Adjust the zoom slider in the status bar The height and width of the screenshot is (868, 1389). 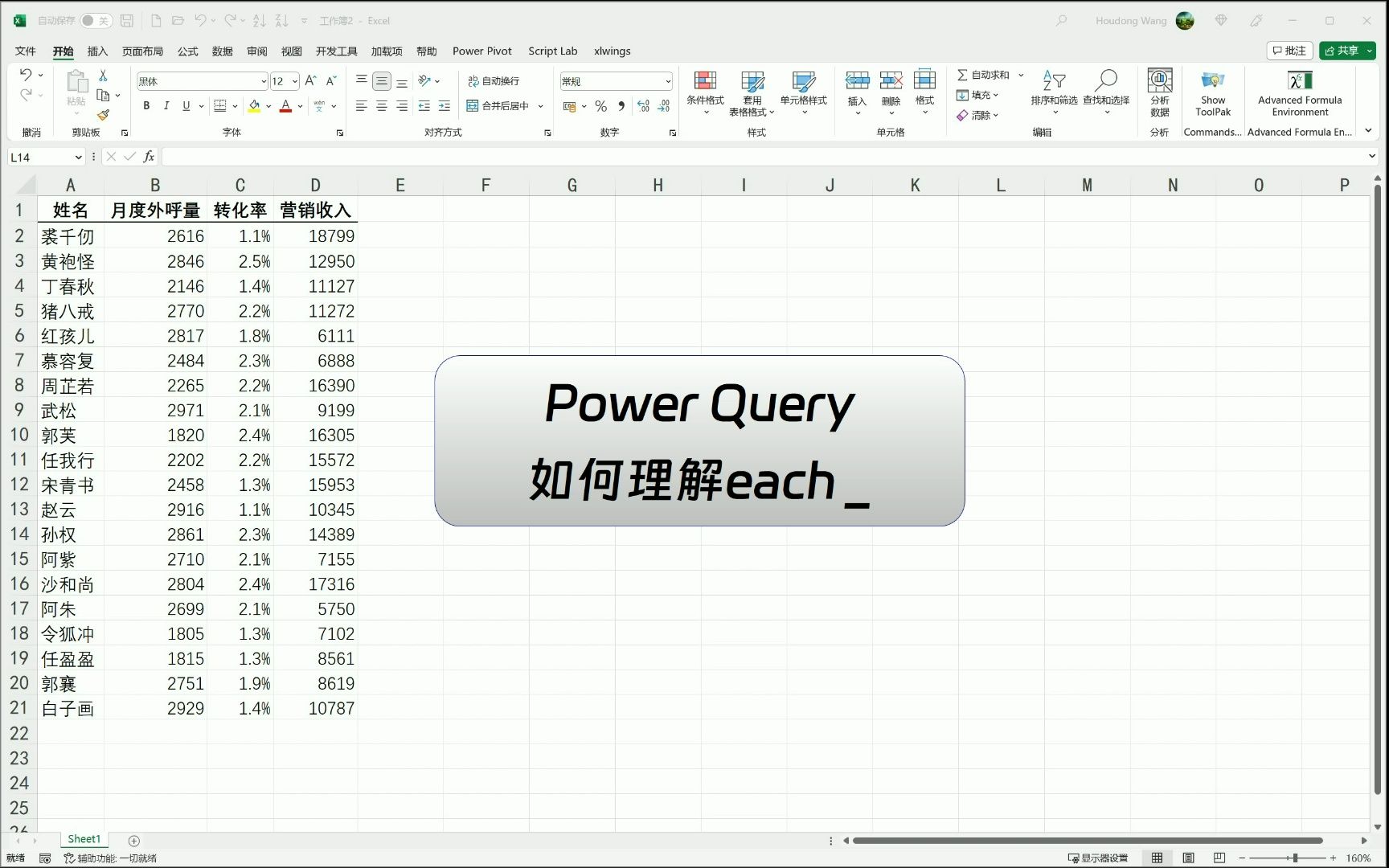click(1295, 858)
